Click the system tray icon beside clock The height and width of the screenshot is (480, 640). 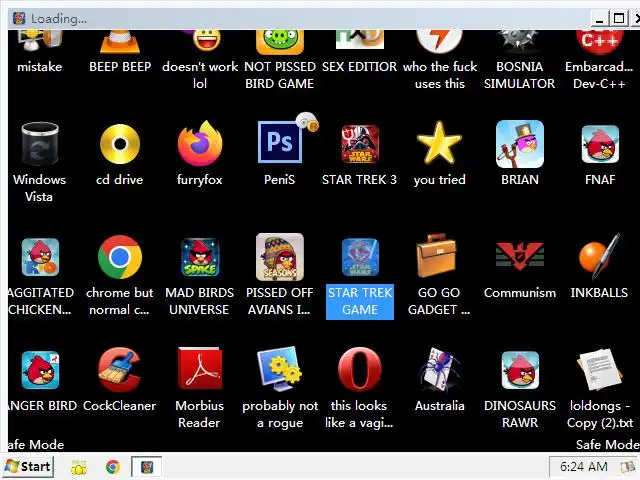(627, 467)
